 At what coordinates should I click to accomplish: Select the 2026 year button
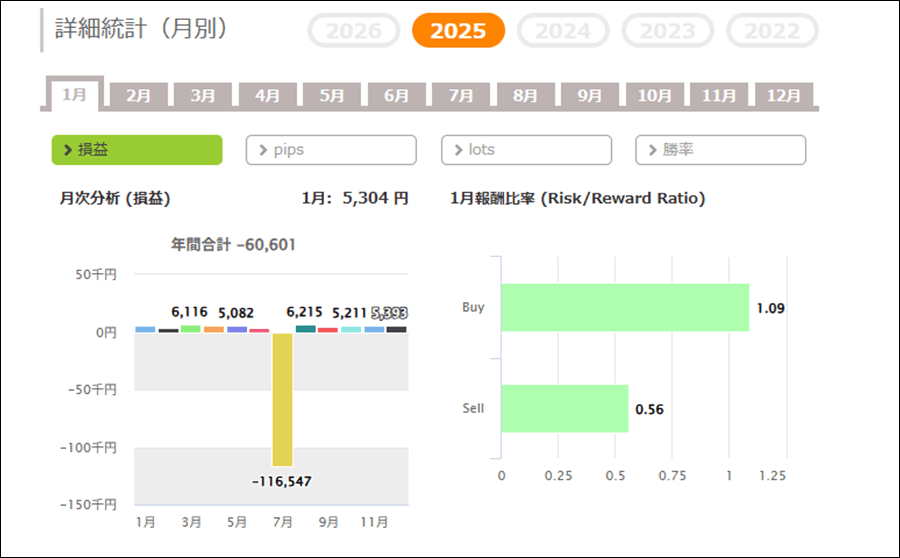354,31
